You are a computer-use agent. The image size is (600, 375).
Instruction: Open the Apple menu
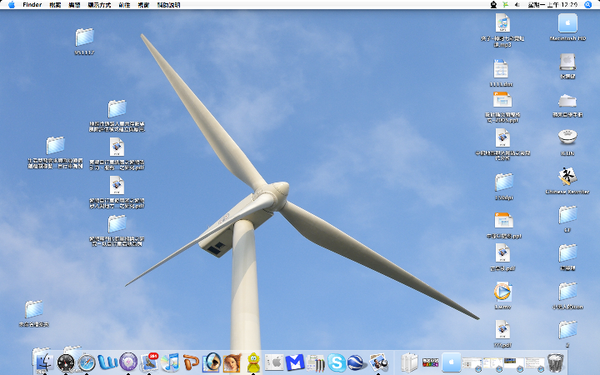click(11, 5)
